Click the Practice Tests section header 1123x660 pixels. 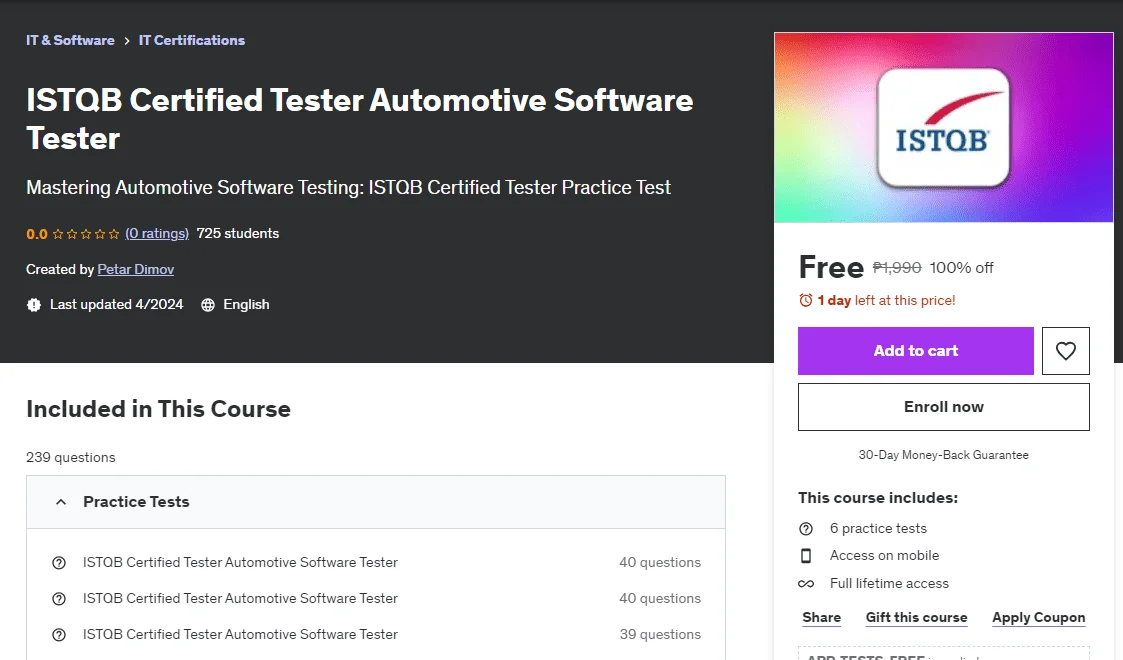(376, 502)
